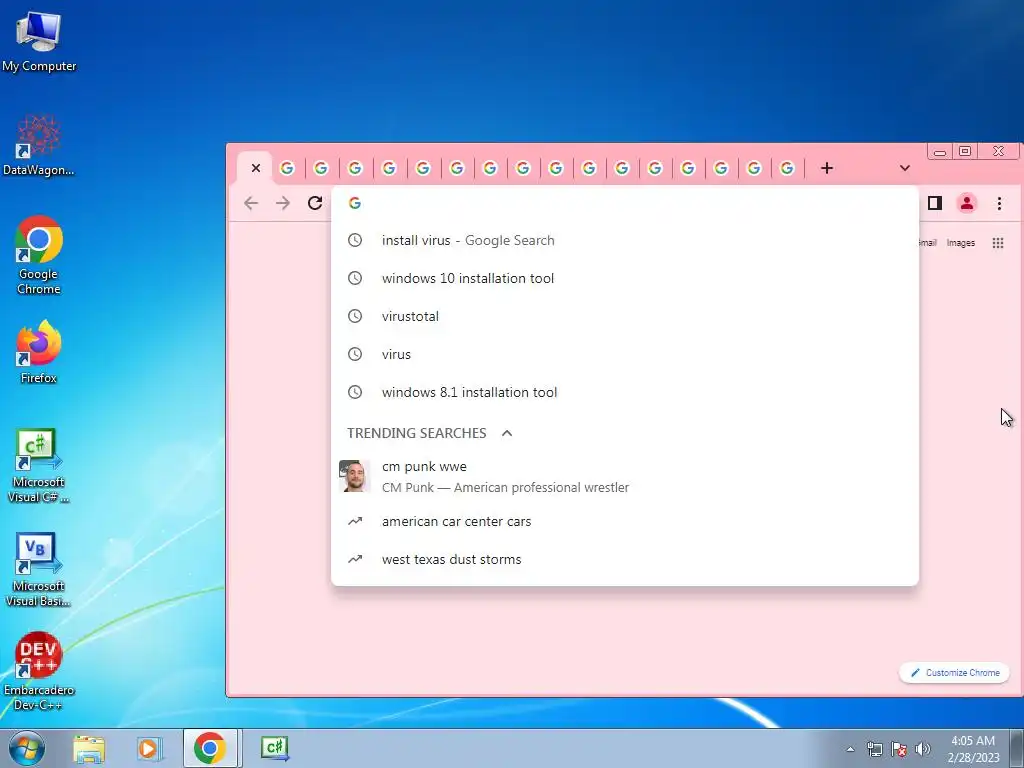Switch to the second Google tab
The height and width of the screenshot is (768, 1024).
click(x=321, y=168)
